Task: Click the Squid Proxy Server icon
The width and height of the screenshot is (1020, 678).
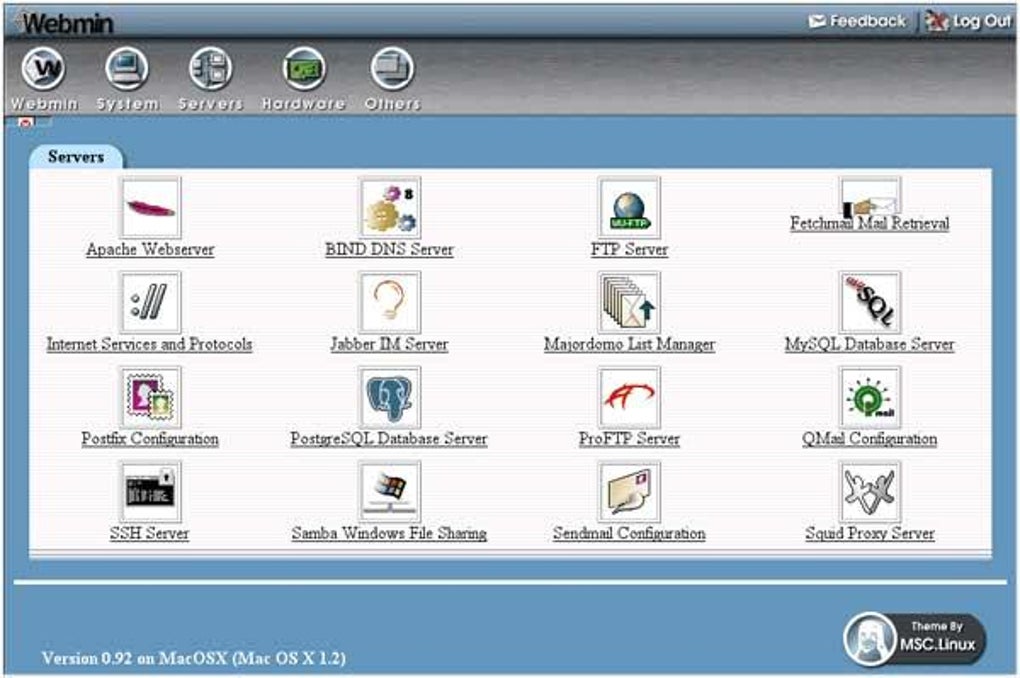Action: pos(870,492)
